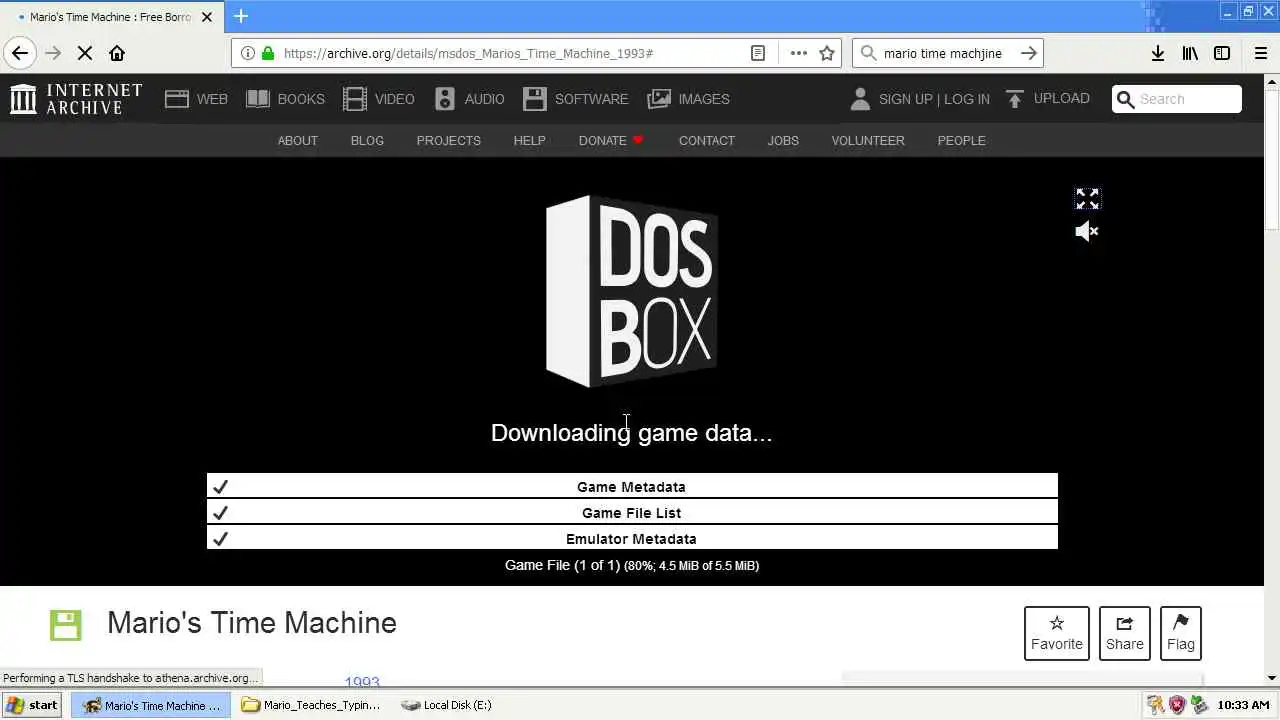Click SIGN UP | LOG IN
This screenshot has height=720, width=1280.
[x=934, y=99]
